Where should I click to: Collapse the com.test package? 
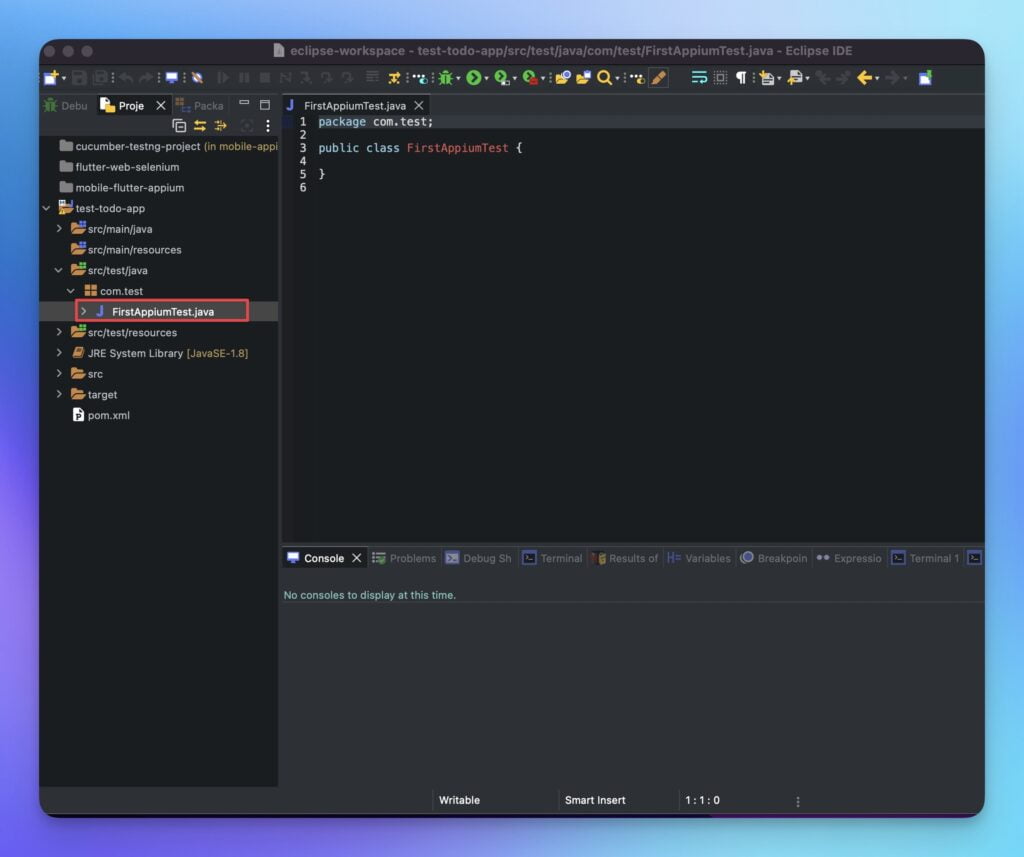pos(71,291)
